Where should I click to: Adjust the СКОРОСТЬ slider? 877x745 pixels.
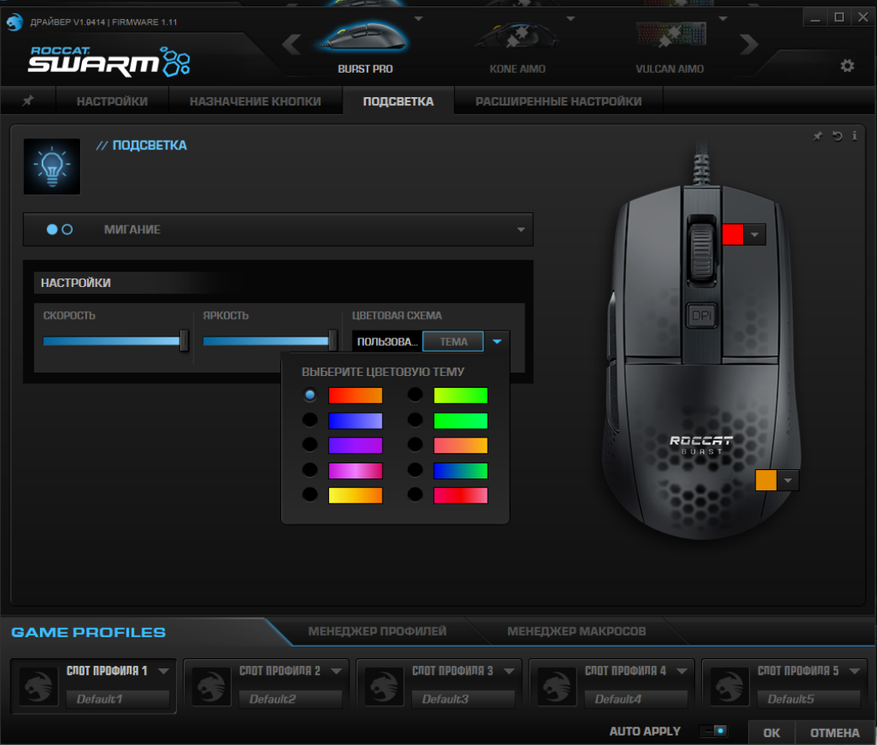[x=116, y=341]
